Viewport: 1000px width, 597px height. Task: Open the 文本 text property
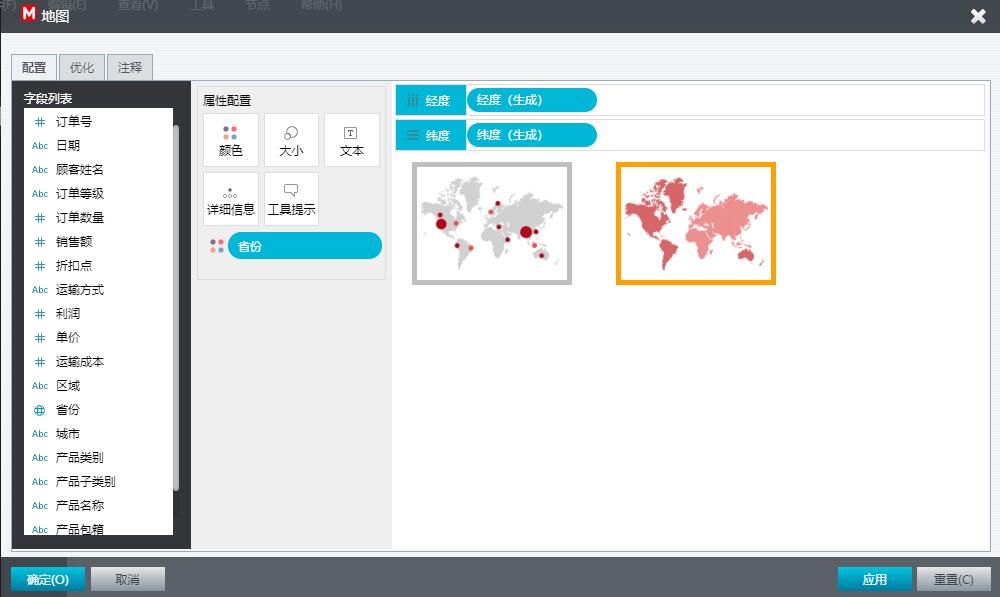click(x=352, y=140)
